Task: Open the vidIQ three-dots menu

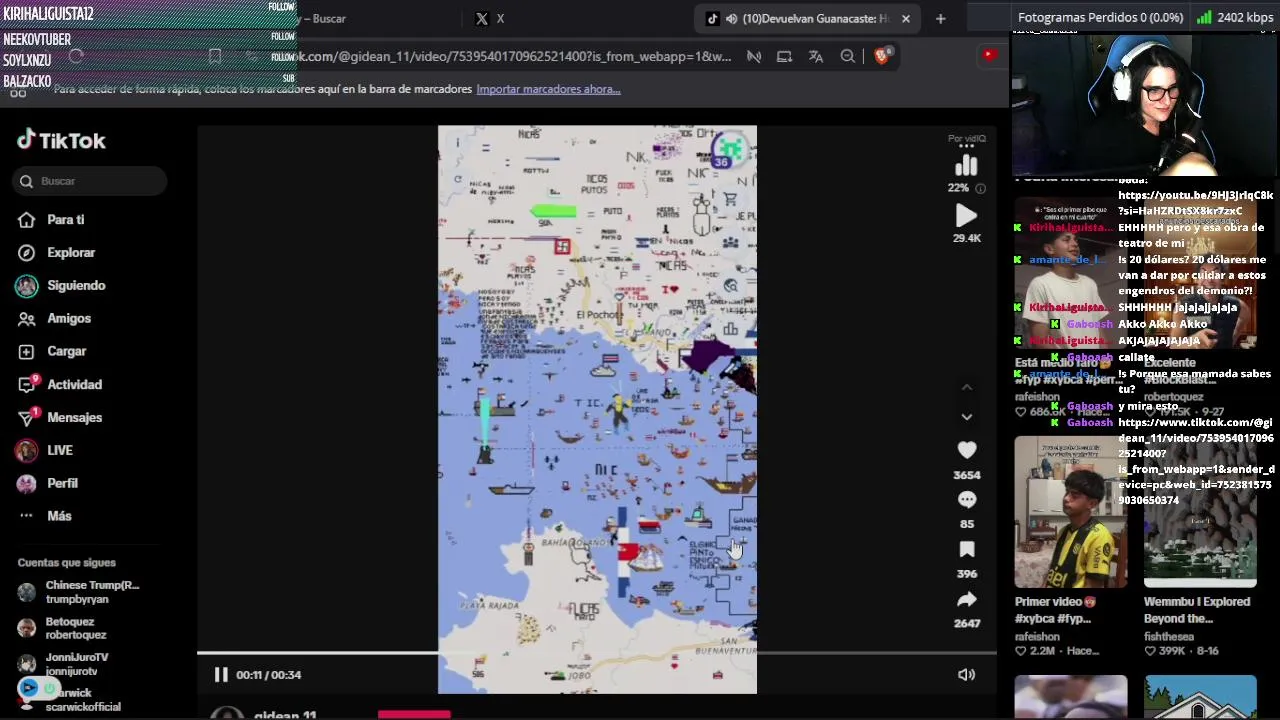Action: click(x=966, y=147)
